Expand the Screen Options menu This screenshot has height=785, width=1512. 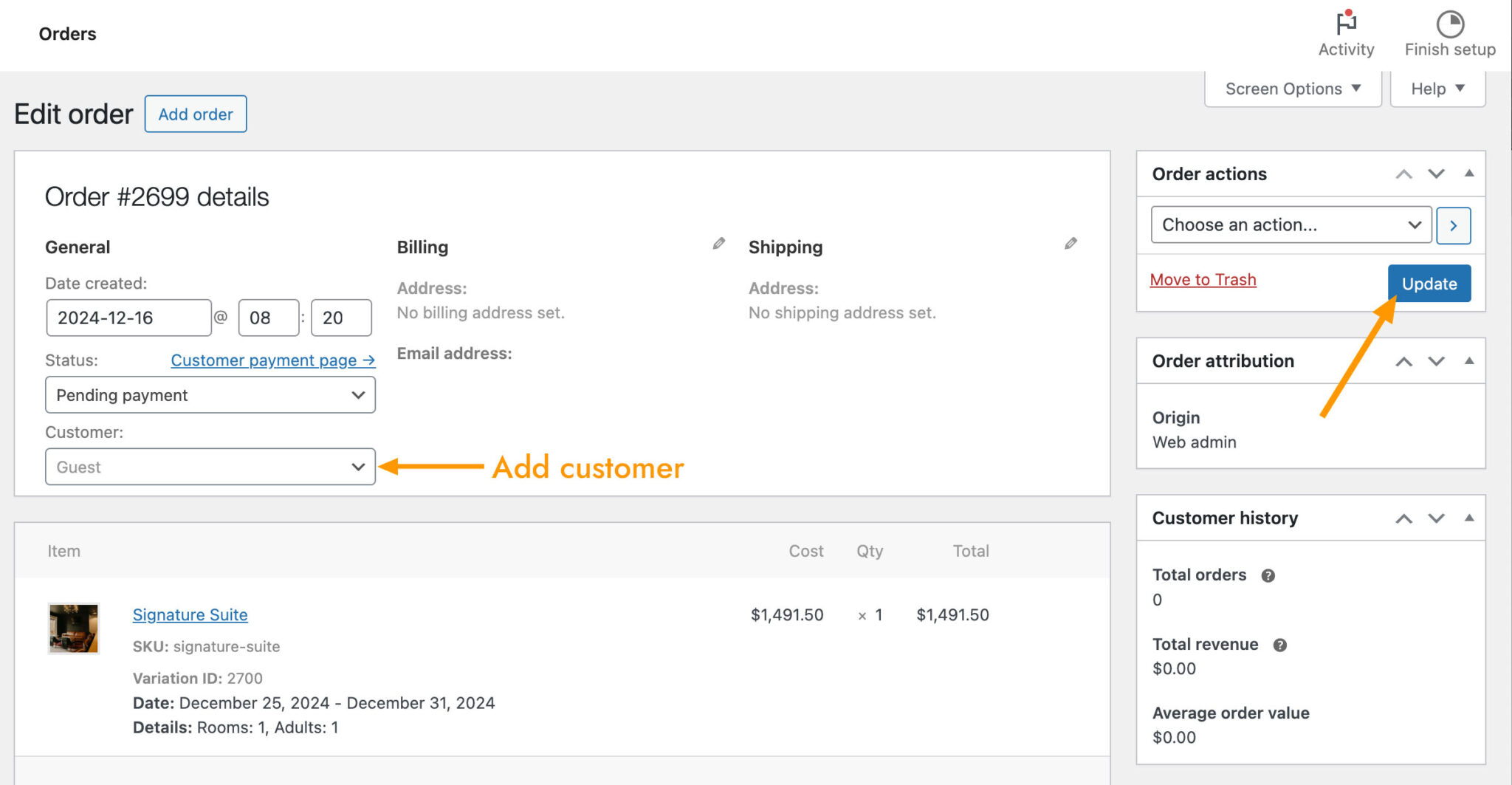[1293, 89]
